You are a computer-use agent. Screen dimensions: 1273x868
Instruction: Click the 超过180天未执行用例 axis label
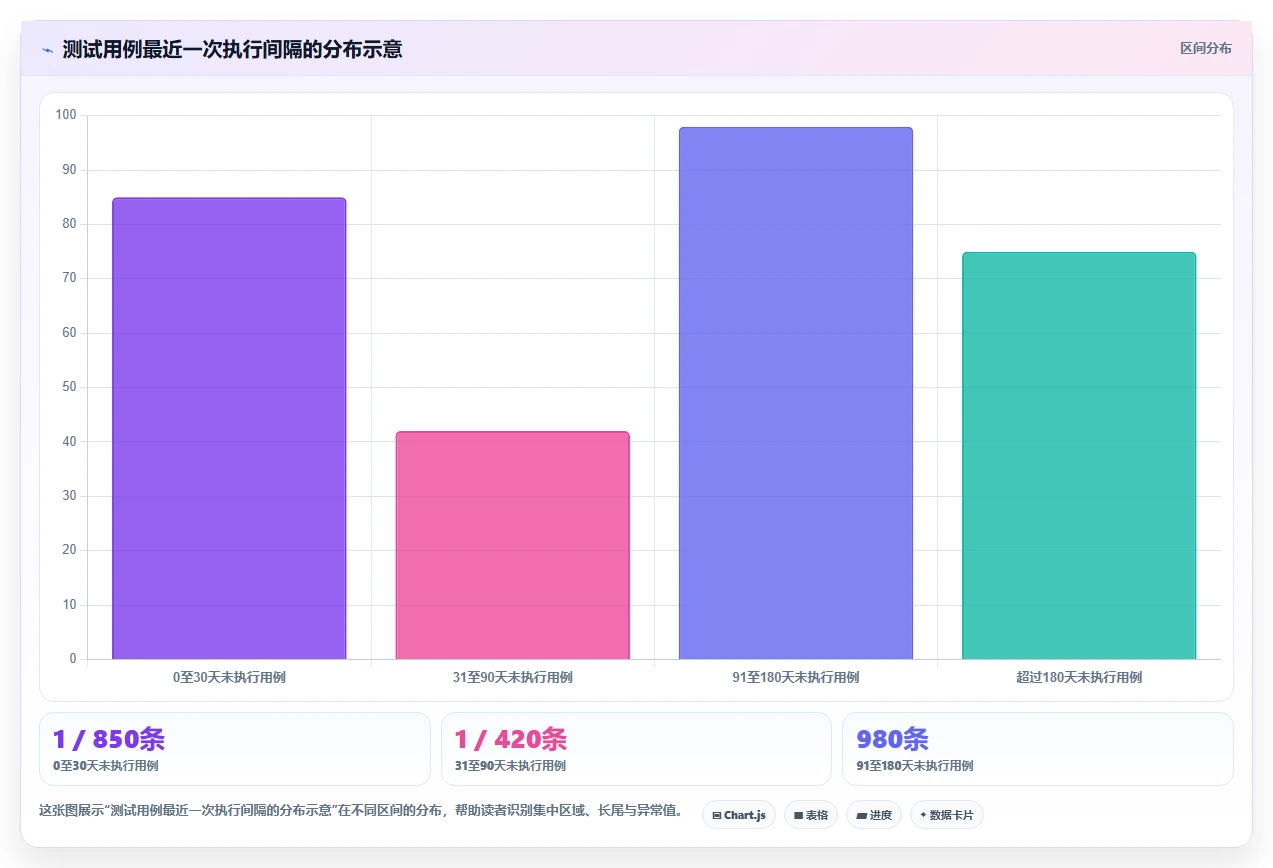coord(1078,677)
